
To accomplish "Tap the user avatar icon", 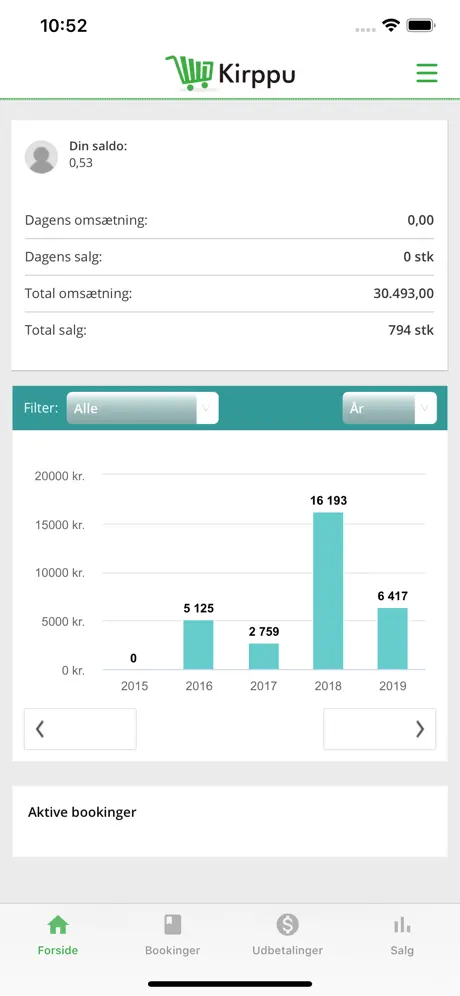I will (x=41, y=157).
